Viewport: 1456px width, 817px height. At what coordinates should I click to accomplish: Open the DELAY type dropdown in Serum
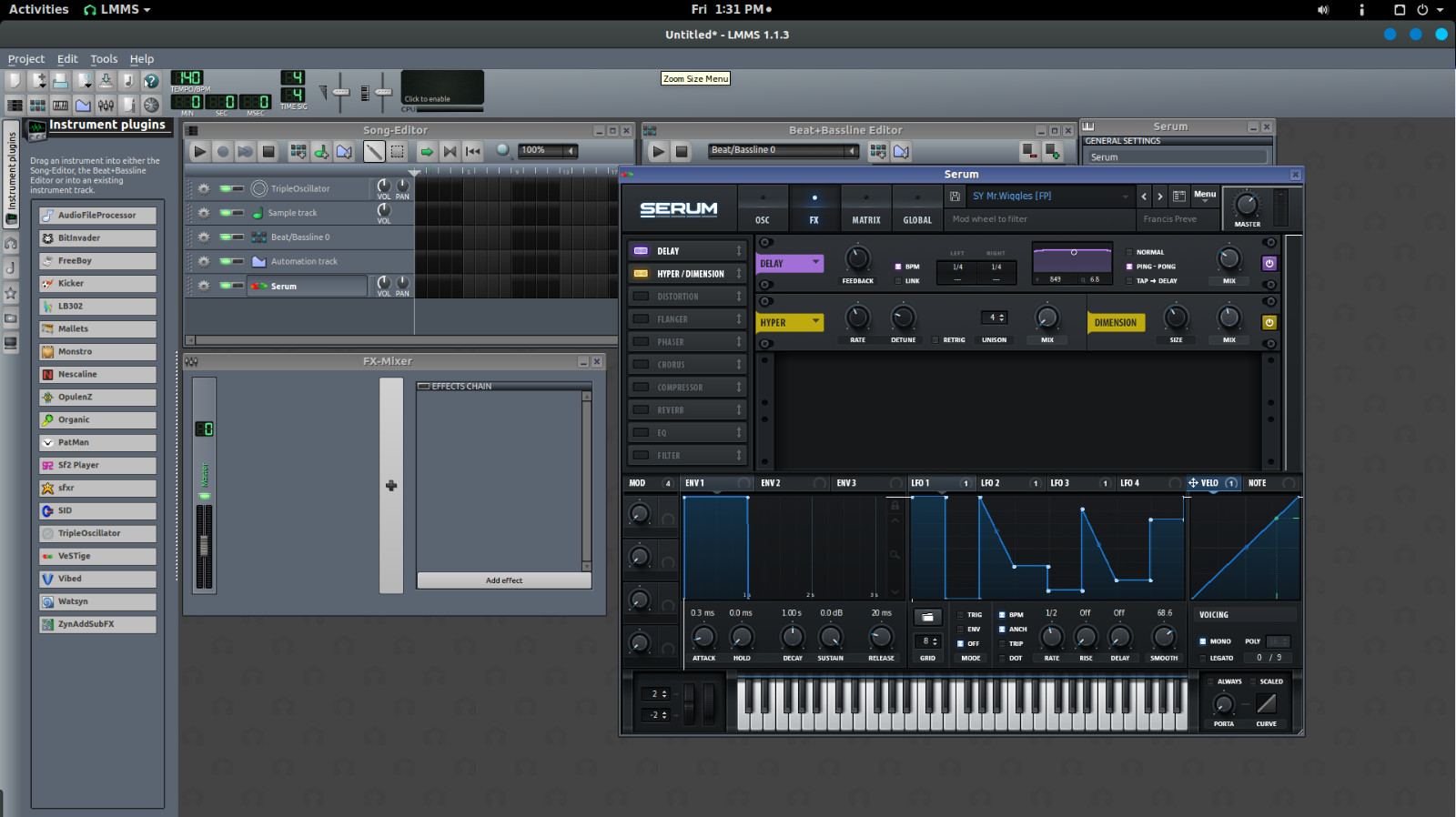pyautogui.click(x=789, y=263)
